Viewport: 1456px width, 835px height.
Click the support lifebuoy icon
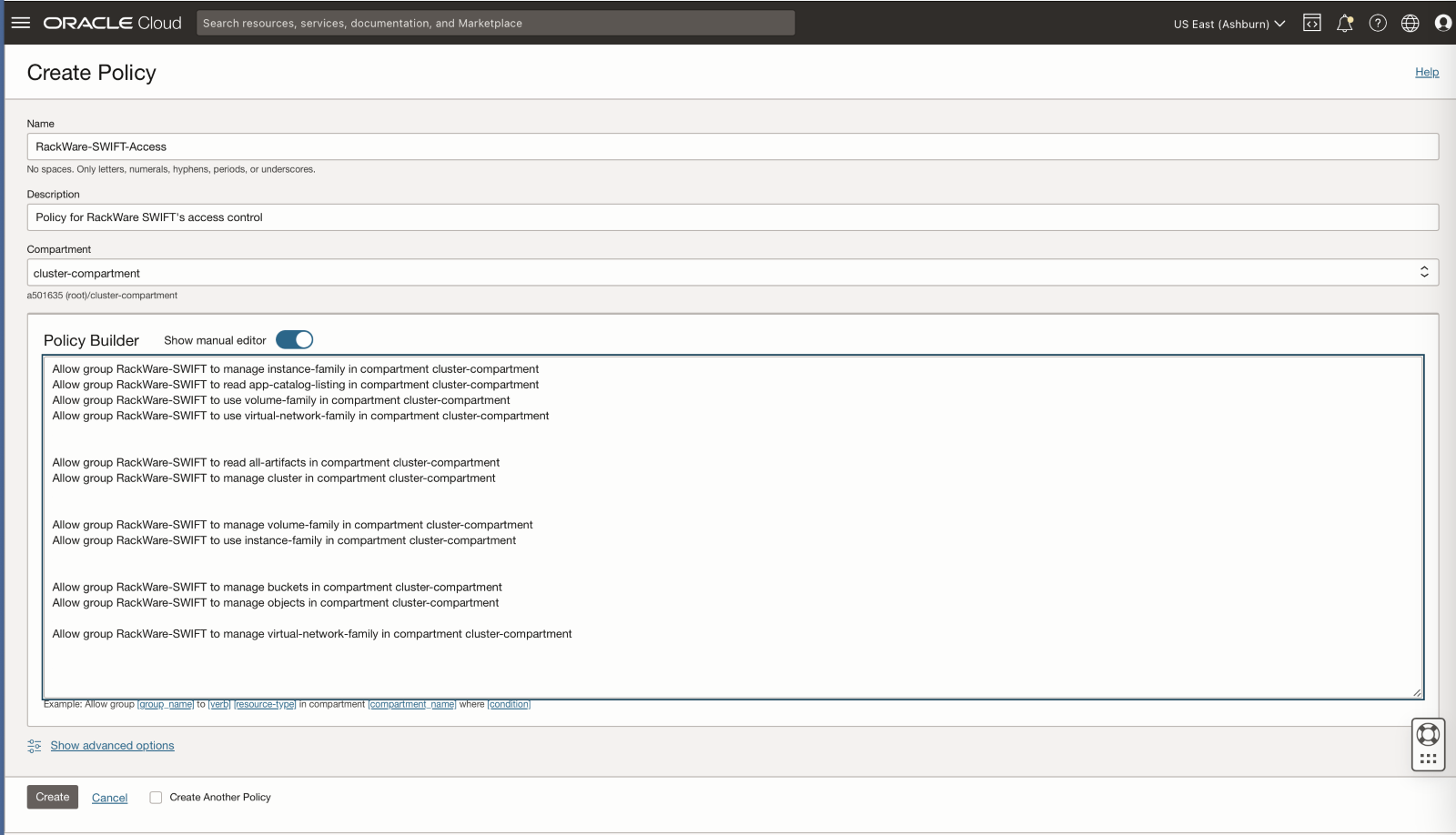(x=1428, y=733)
